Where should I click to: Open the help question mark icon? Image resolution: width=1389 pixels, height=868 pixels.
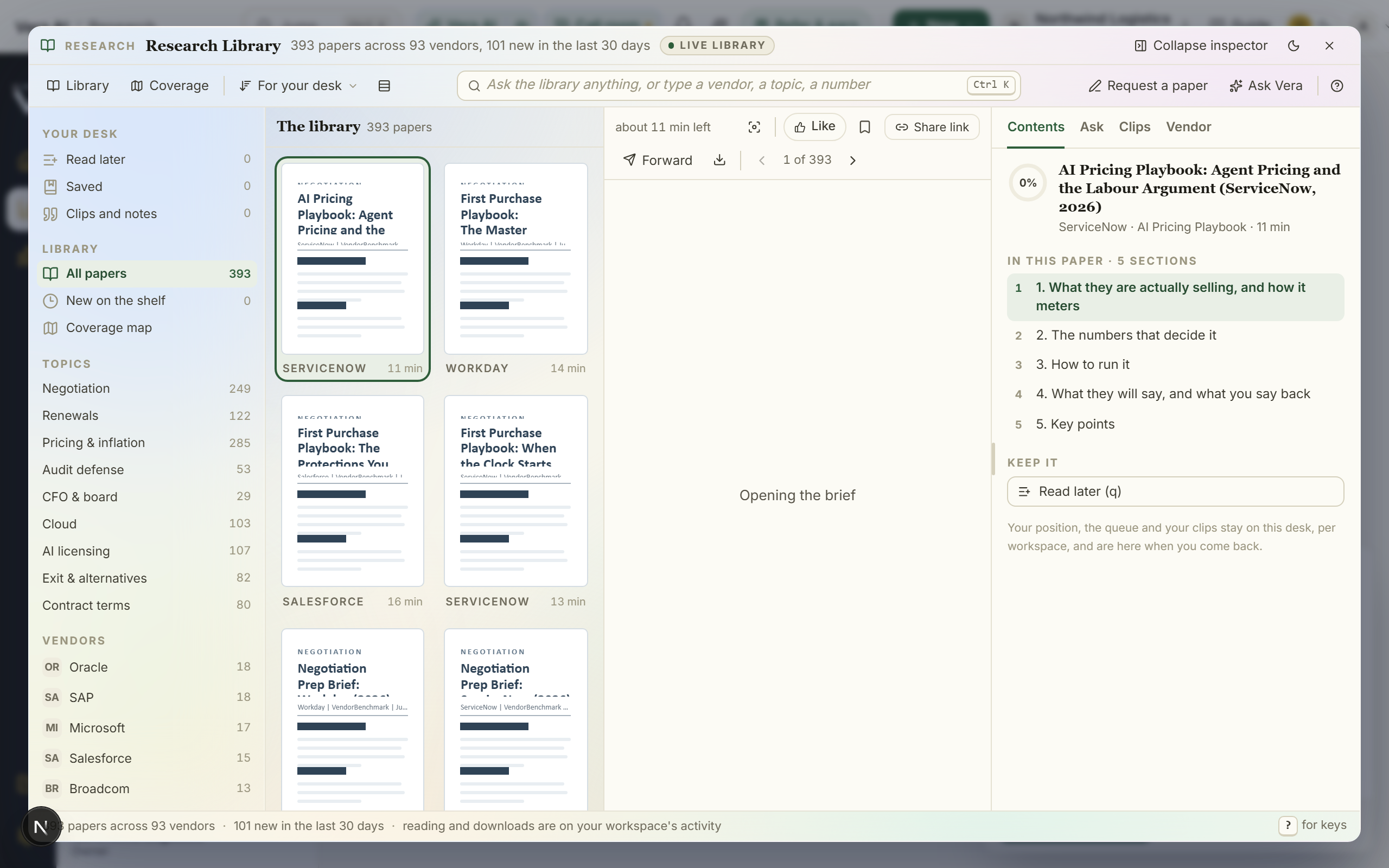click(x=1337, y=86)
